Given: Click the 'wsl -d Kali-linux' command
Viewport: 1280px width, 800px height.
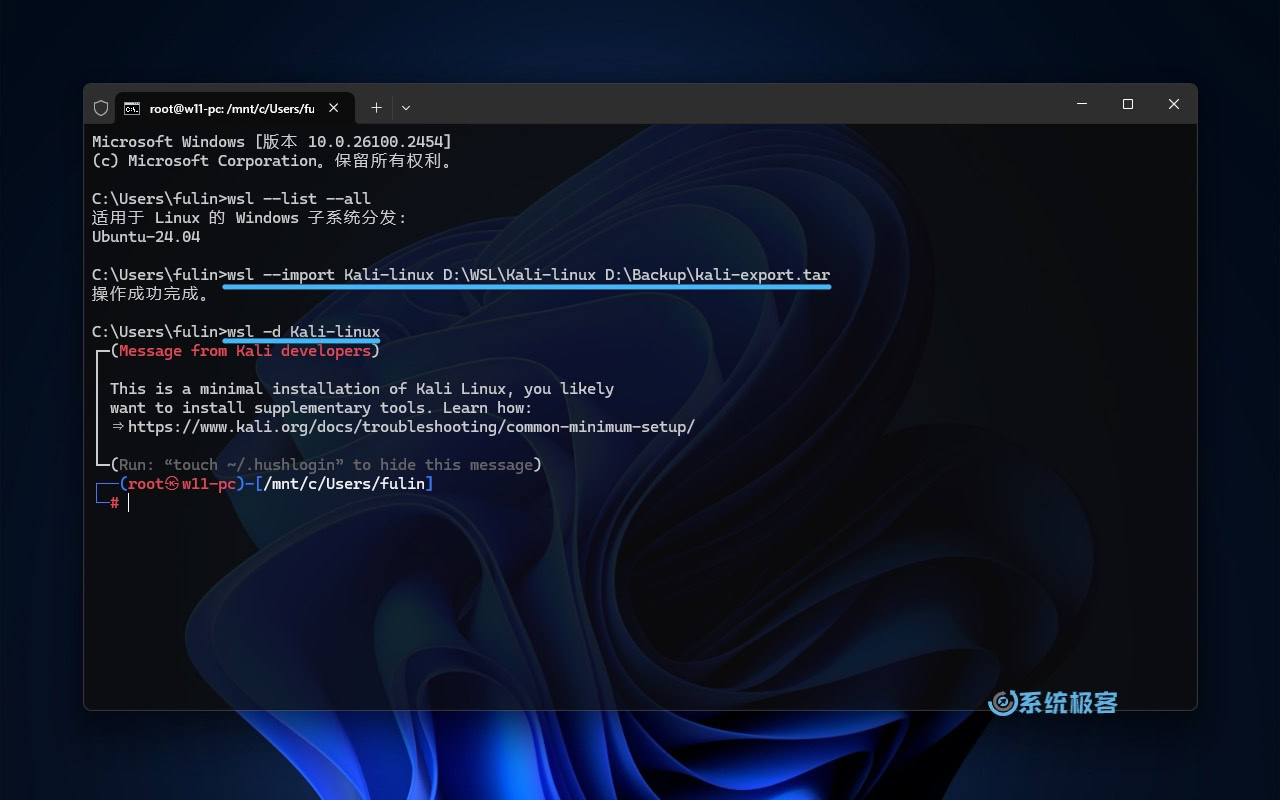Looking at the screenshot, I should [x=303, y=332].
